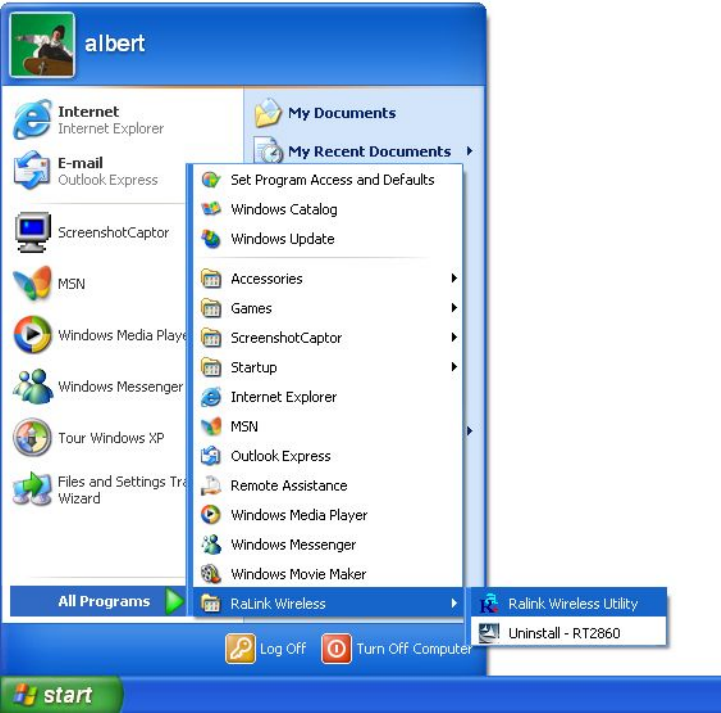This screenshot has width=721, height=713.
Task: Click the Uninstall - RT2860 icon
Action: click(x=489, y=633)
